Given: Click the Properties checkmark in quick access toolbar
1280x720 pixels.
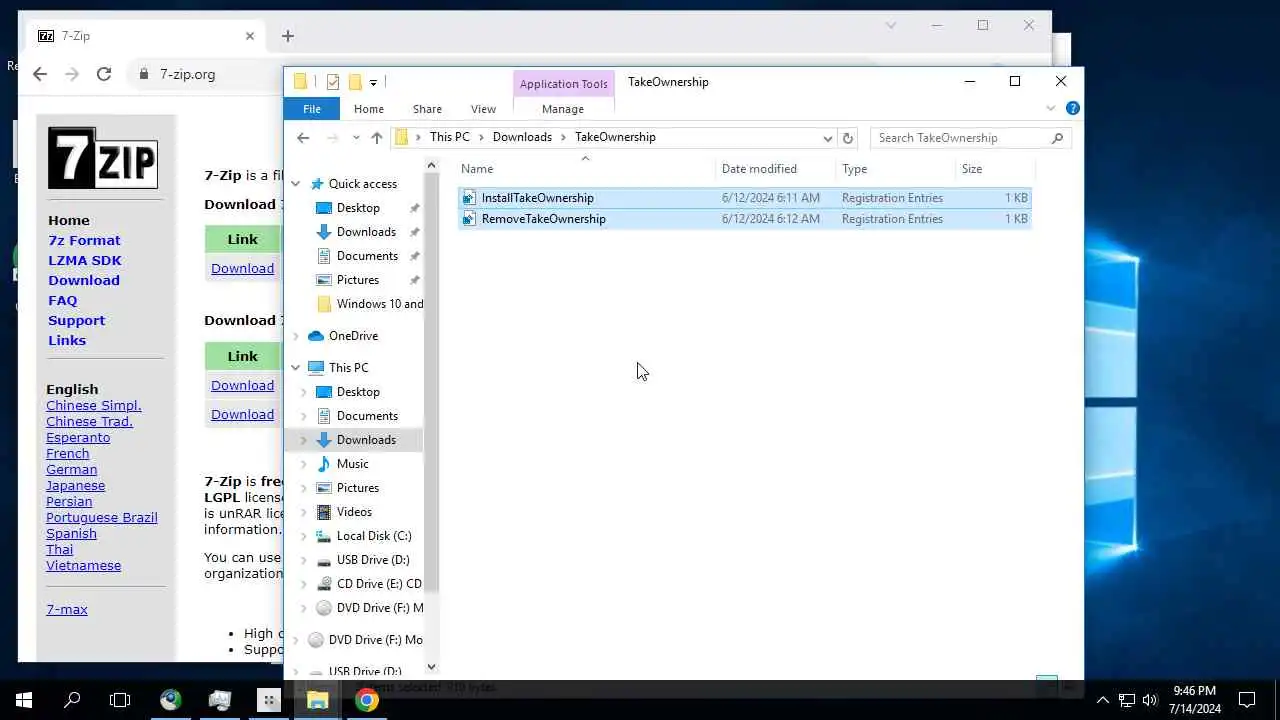Looking at the screenshot, I should [x=333, y=82].
